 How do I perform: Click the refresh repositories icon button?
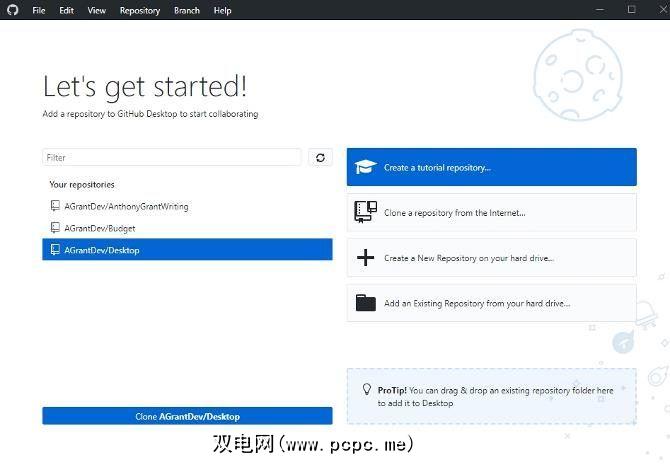point(320,158)
